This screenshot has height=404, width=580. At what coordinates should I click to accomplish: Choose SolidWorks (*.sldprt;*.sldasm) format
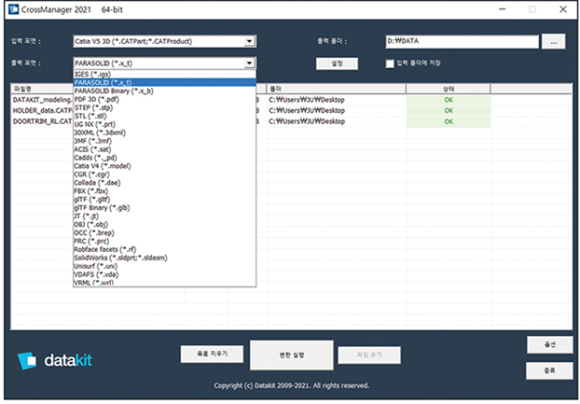pos(165,257)
